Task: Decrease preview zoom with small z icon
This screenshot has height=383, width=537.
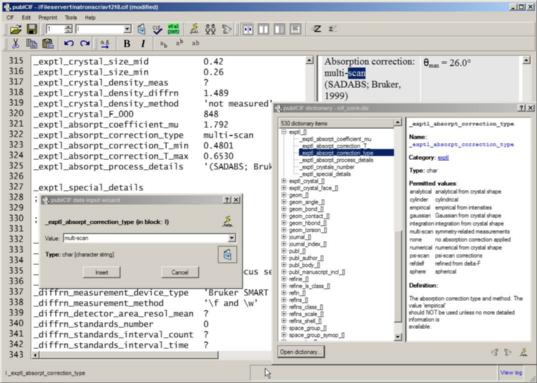Action: click(x=331, y=29)
